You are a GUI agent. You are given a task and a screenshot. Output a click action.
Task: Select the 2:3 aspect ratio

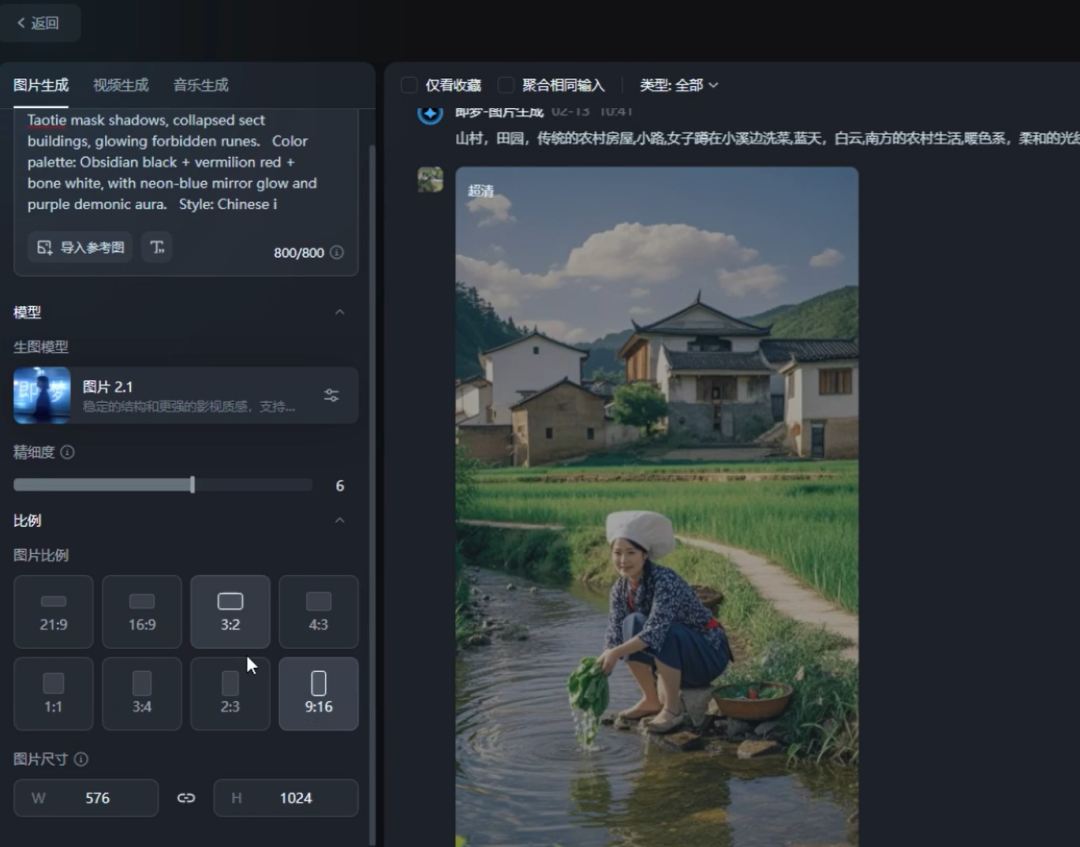(x=230, y=693)
